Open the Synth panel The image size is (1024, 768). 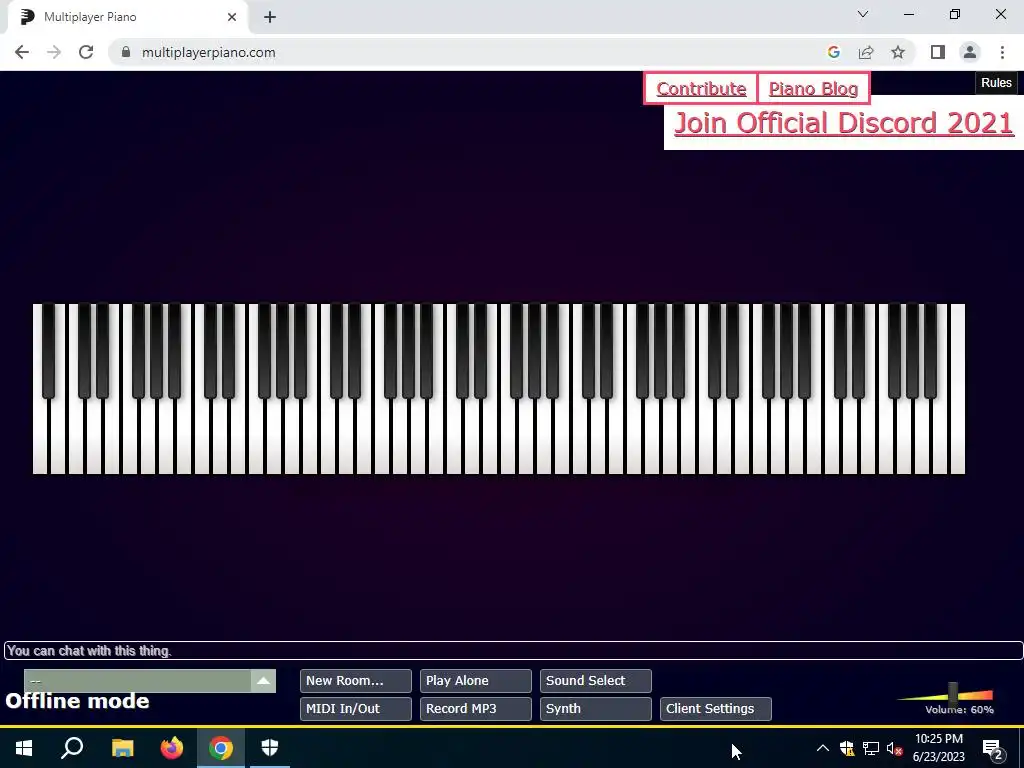tap(596, 709)
